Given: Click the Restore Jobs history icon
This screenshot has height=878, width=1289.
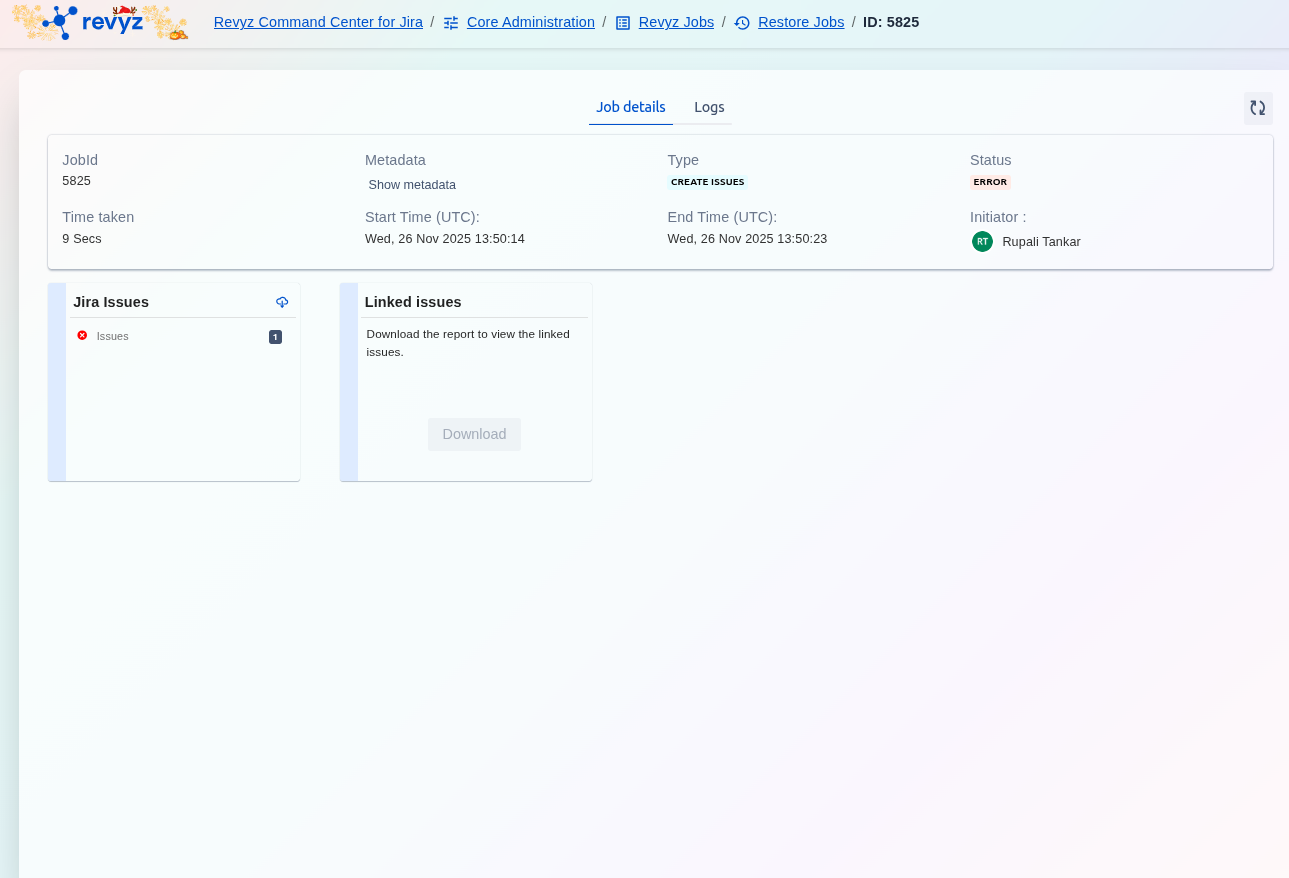Looking at the screenshot, I should click(x=742, y=23).
